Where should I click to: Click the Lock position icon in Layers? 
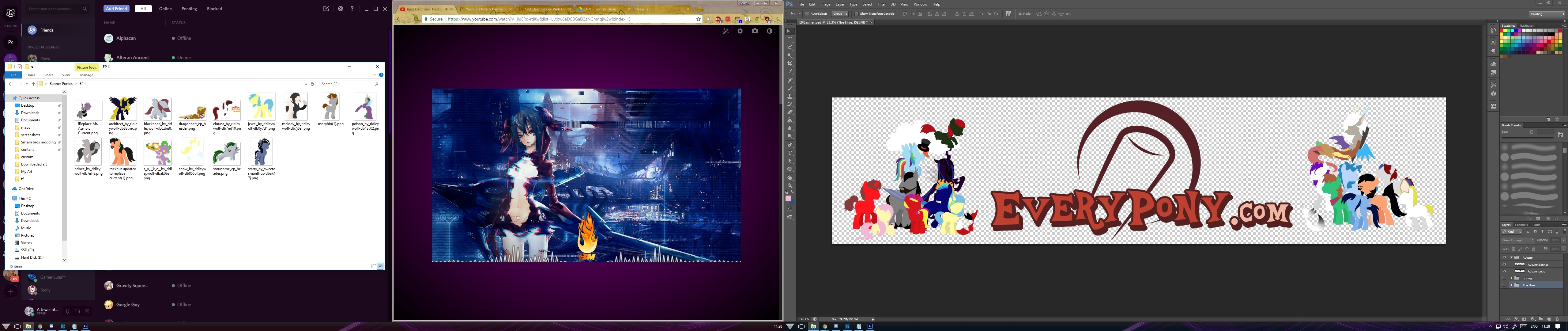(1527, 249)
